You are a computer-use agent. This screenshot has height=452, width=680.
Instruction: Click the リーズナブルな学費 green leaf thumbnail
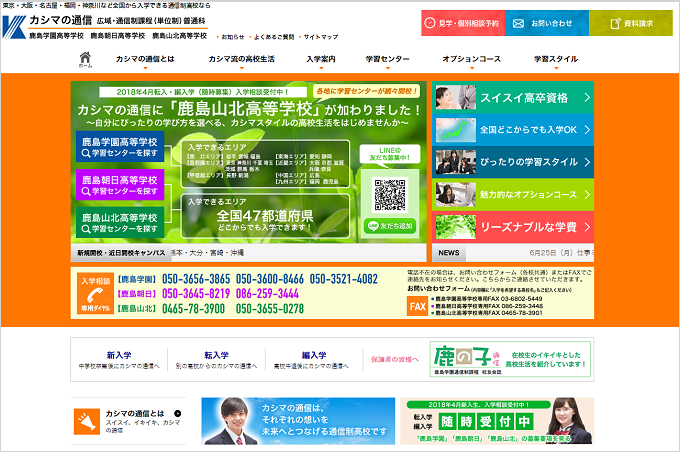tap(456, 227)
